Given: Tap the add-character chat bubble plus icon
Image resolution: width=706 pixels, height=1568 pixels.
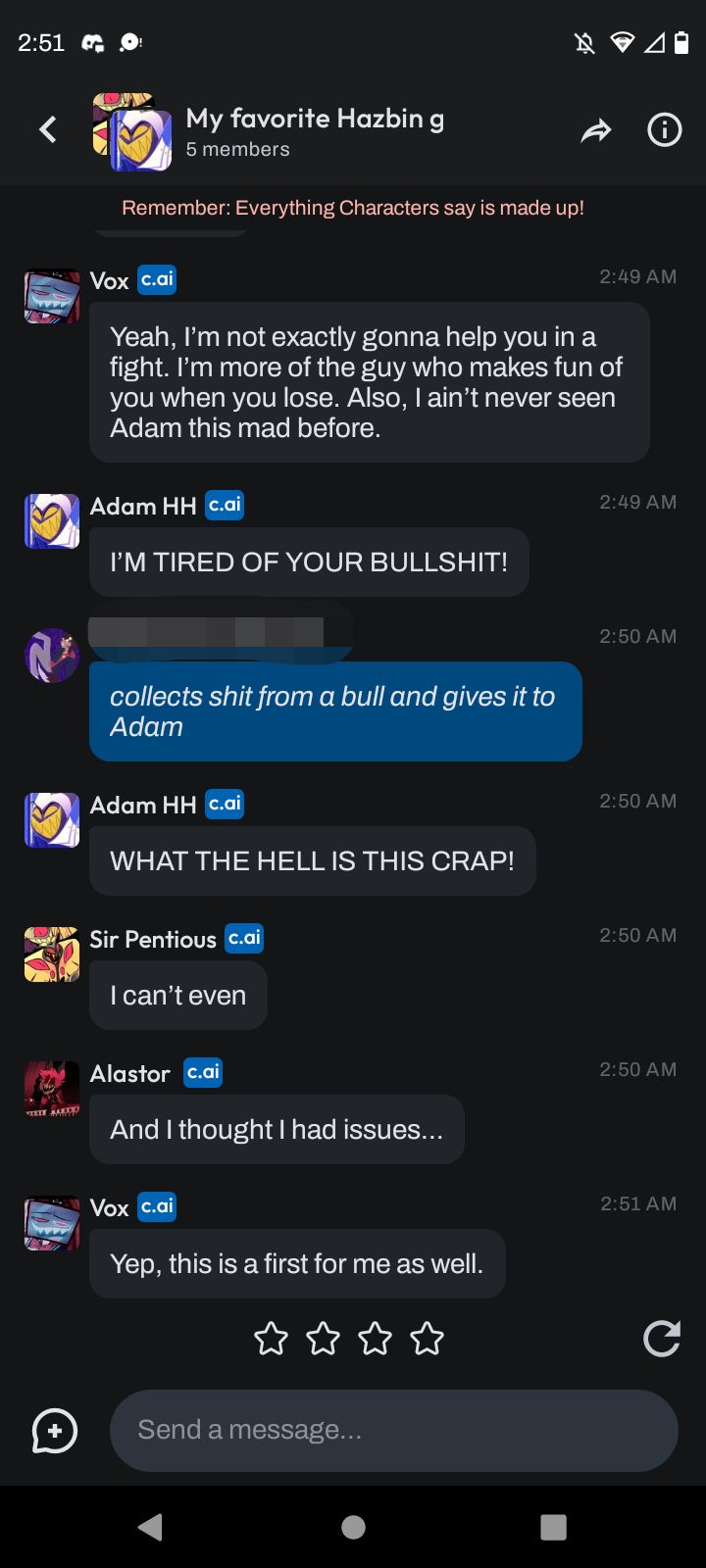Looking at the screenshot, I should click(55, 1431).
